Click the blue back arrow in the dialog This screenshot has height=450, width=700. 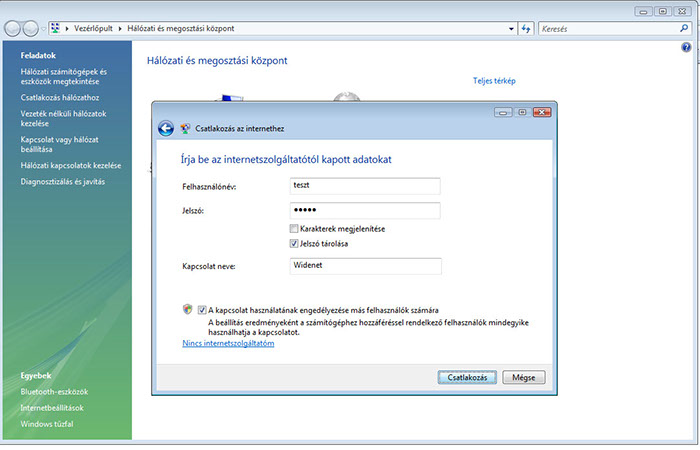(166, 129)
